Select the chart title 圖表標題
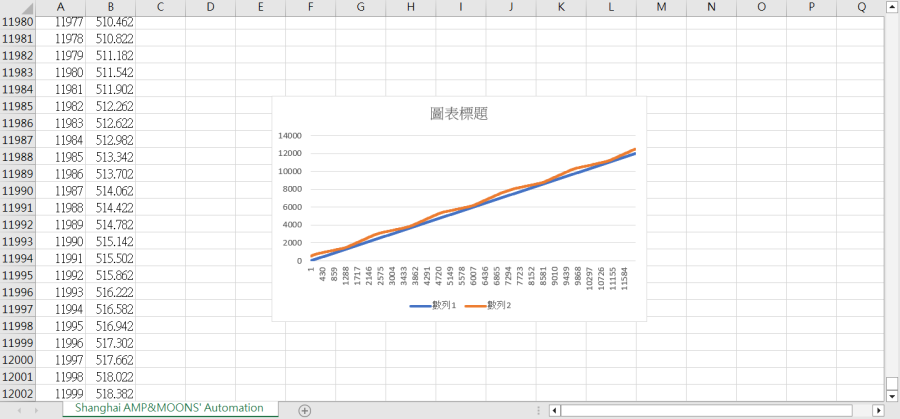Viewport: 900px width, 419px height. pyautogui.click(x=459, y=114)
